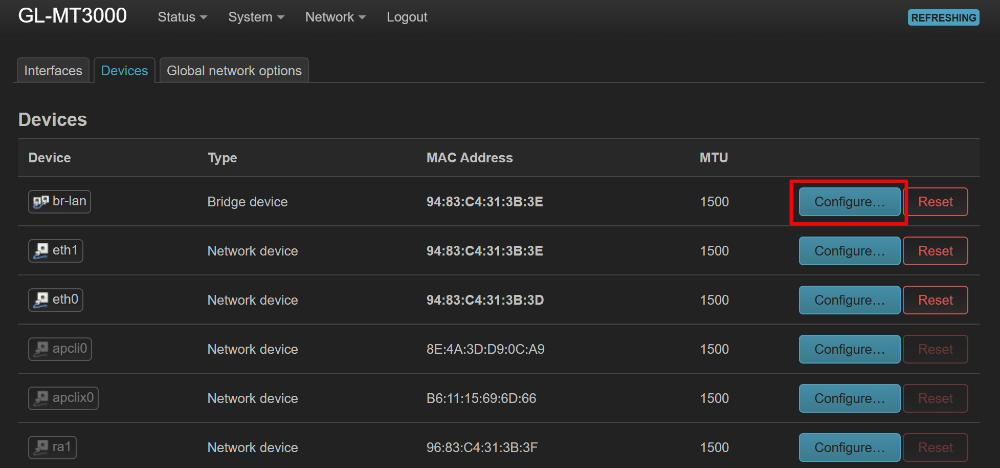Screen dimensions: 1000x468
Task: Select the Devices tab
Action: tap(125, 70)
